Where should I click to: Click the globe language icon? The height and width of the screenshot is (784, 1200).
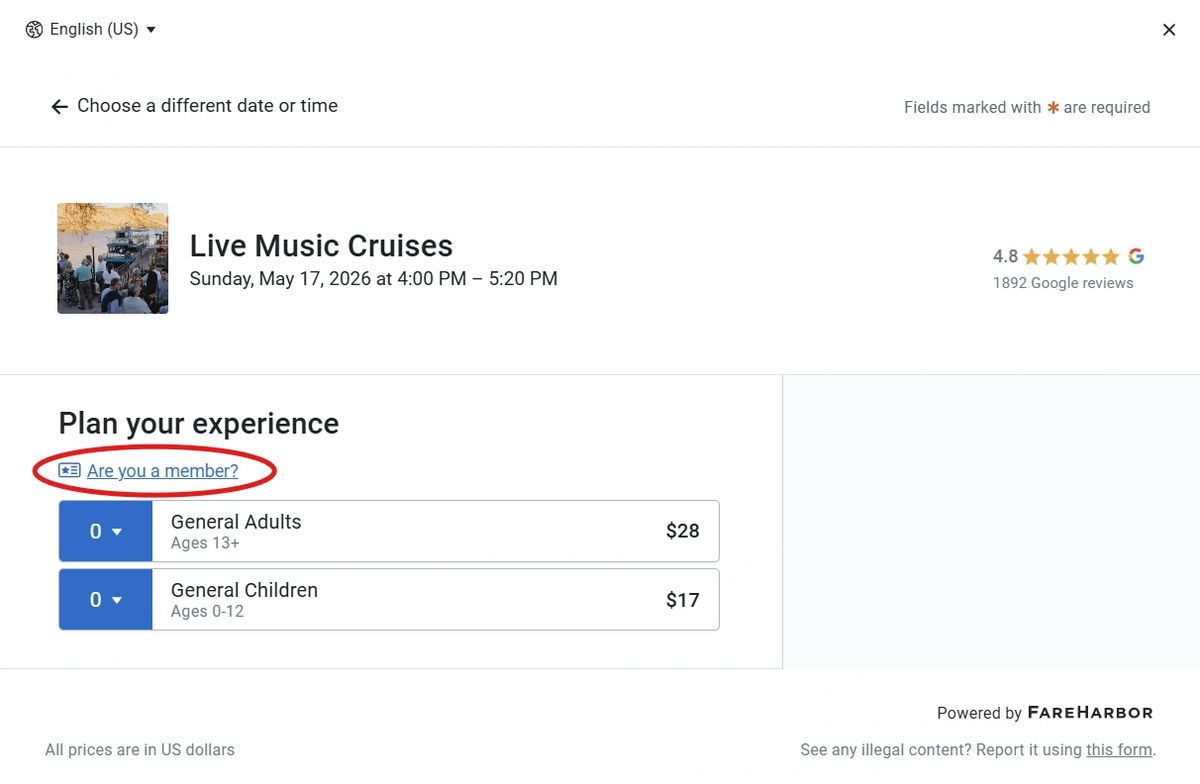[x=35, y=30]
